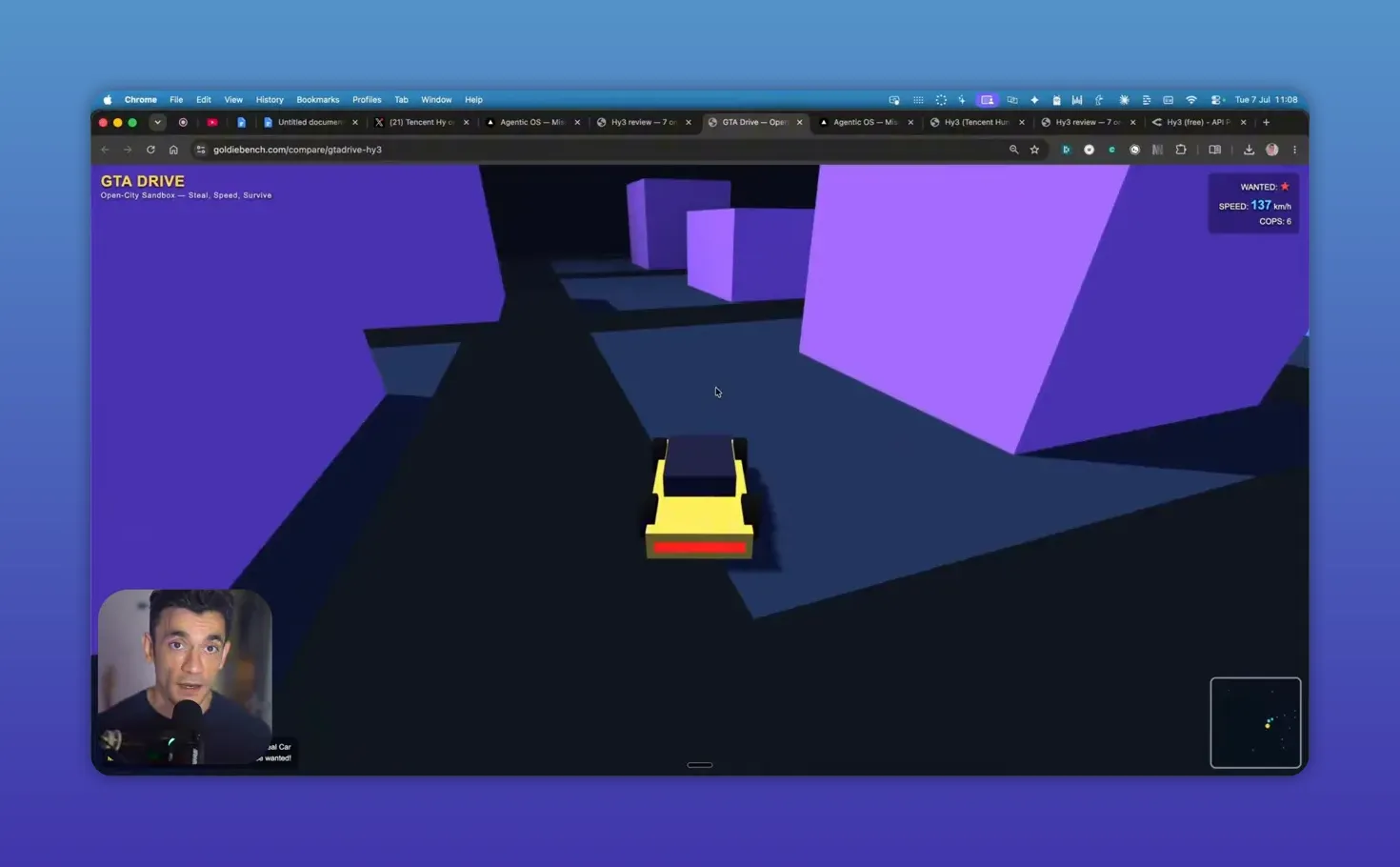Image resolution: width=1400 pixels, height=867 pixels.
Task: Expand the tab search dropdown arrow
Action: 157,122
